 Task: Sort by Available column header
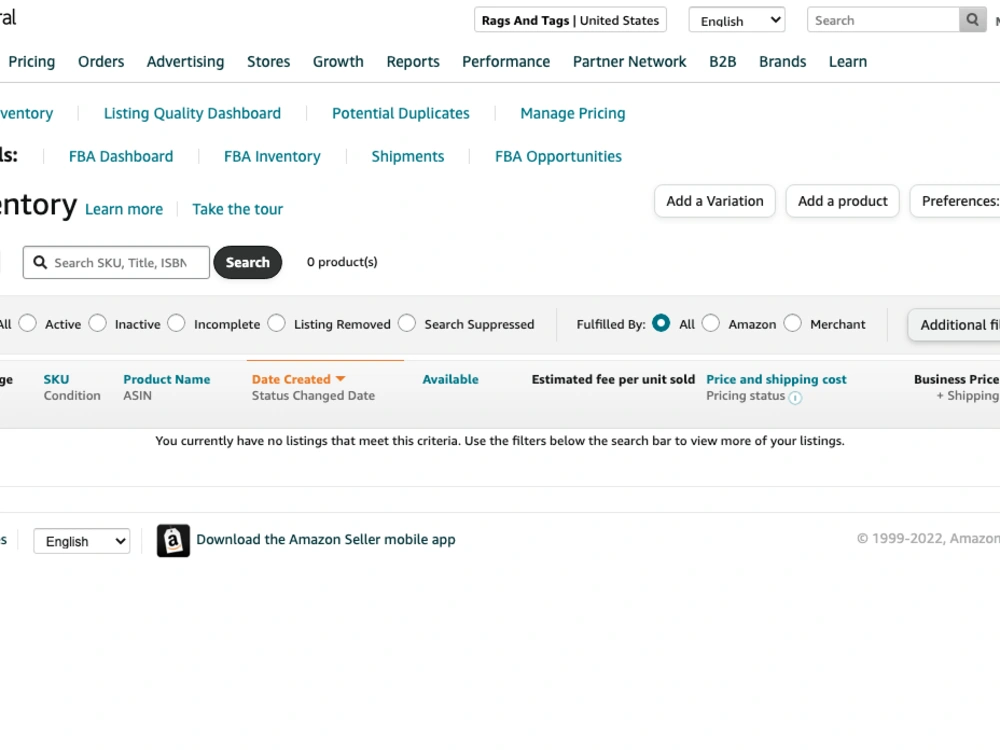(x=450, y=379)
